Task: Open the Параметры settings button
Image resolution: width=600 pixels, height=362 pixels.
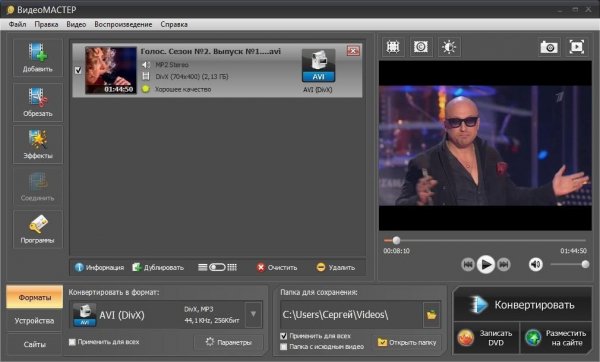Action: 229,342
